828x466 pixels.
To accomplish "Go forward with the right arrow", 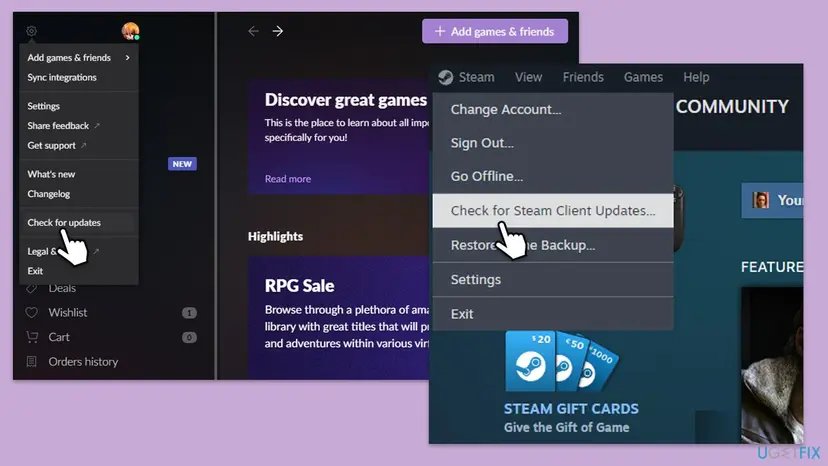I will [x=278, y=31].
